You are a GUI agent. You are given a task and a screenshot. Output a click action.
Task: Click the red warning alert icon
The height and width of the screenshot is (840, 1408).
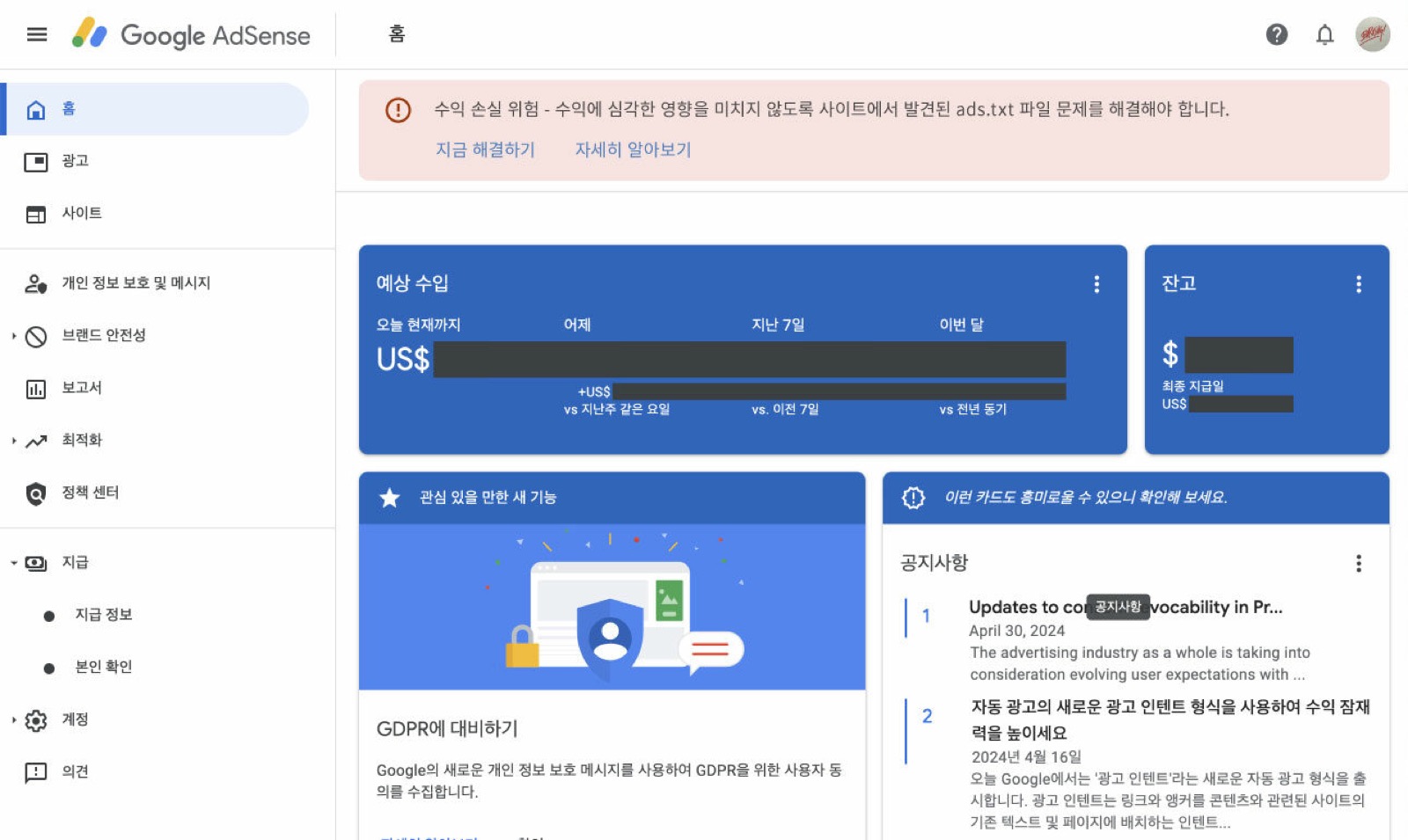click(x=398, y=110)
